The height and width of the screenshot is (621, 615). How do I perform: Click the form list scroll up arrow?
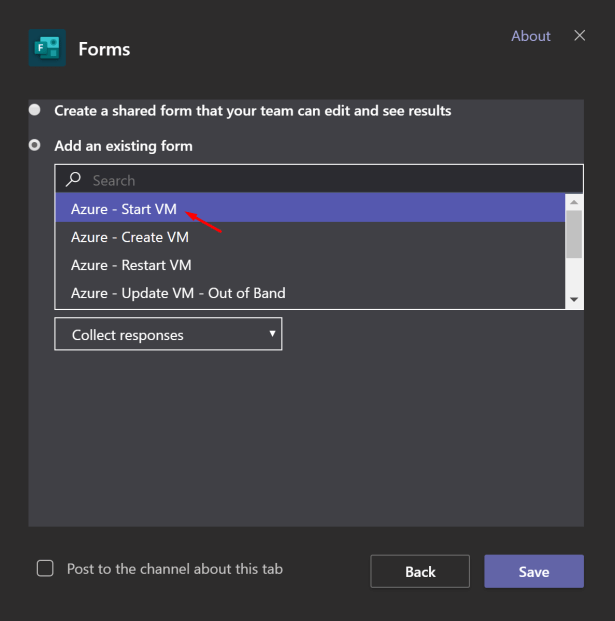[574, 202]
